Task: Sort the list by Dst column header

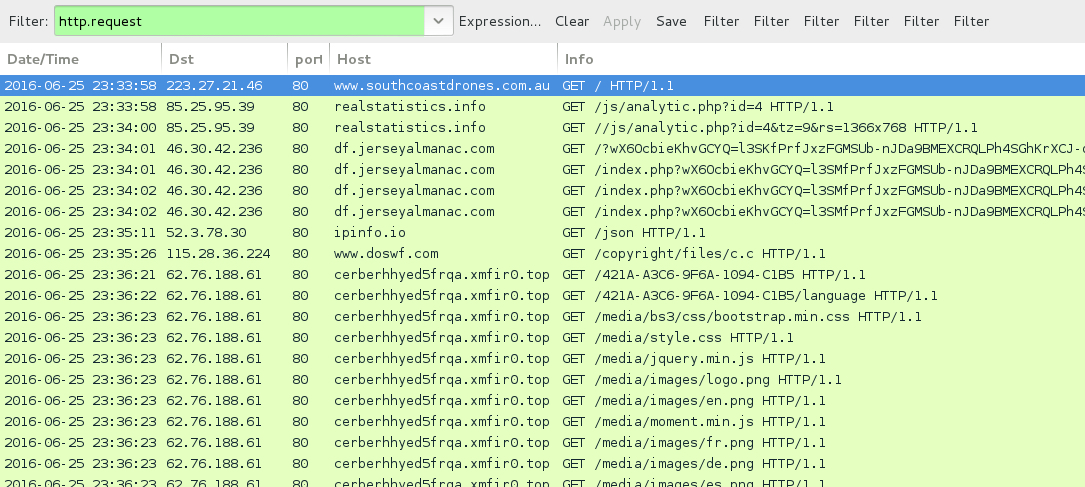Action: tap(222, 59)
